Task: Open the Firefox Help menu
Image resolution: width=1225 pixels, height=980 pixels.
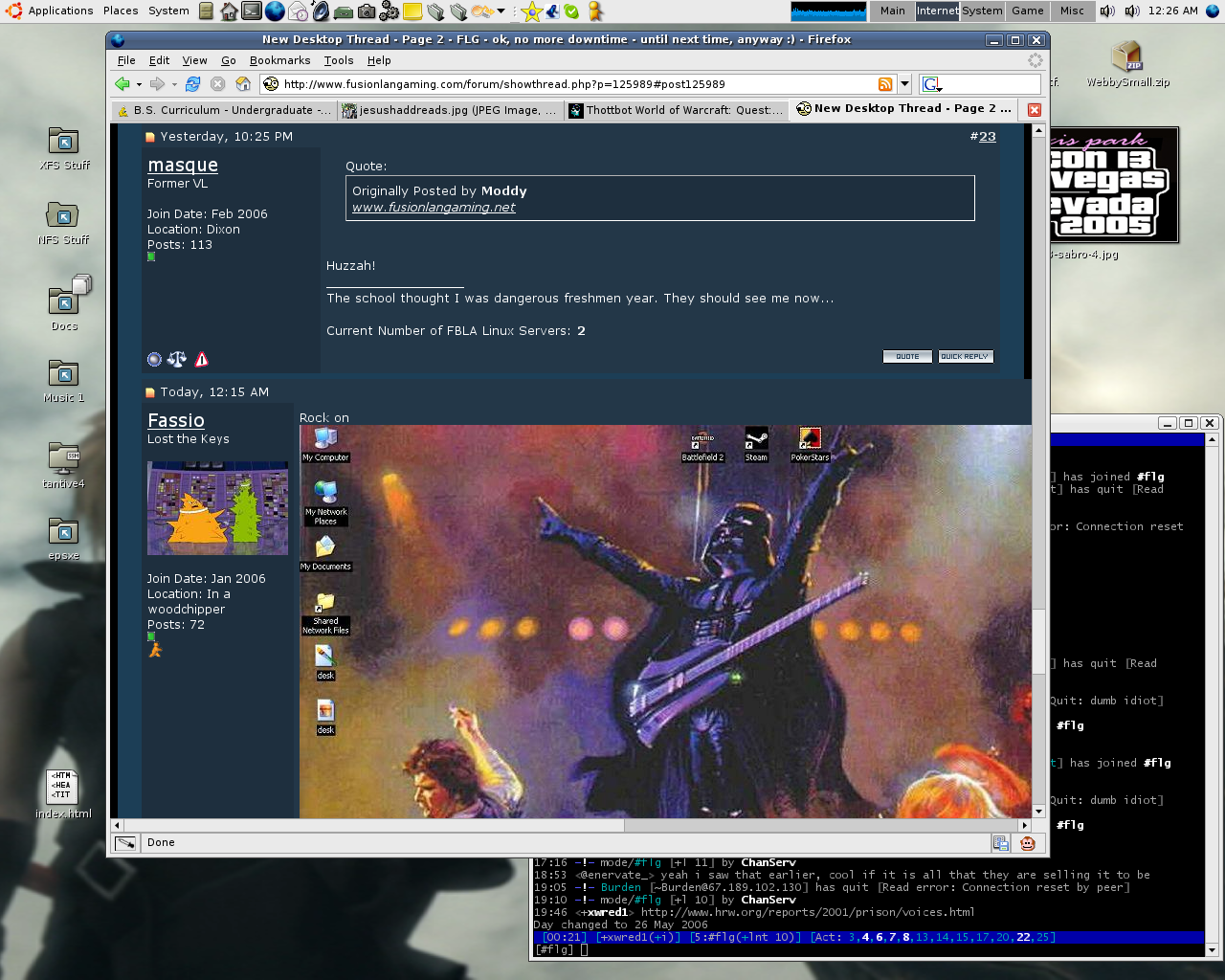Action: [379, 60]
